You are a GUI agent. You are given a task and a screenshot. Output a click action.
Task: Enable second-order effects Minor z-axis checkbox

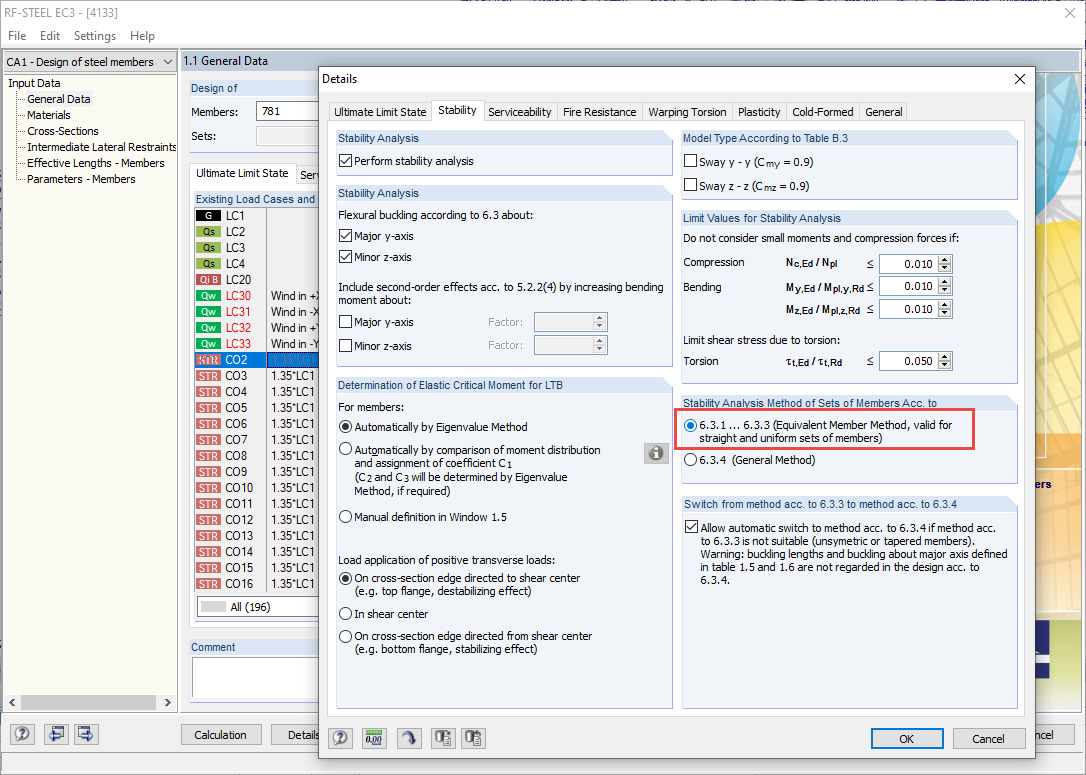click(346, 346)
